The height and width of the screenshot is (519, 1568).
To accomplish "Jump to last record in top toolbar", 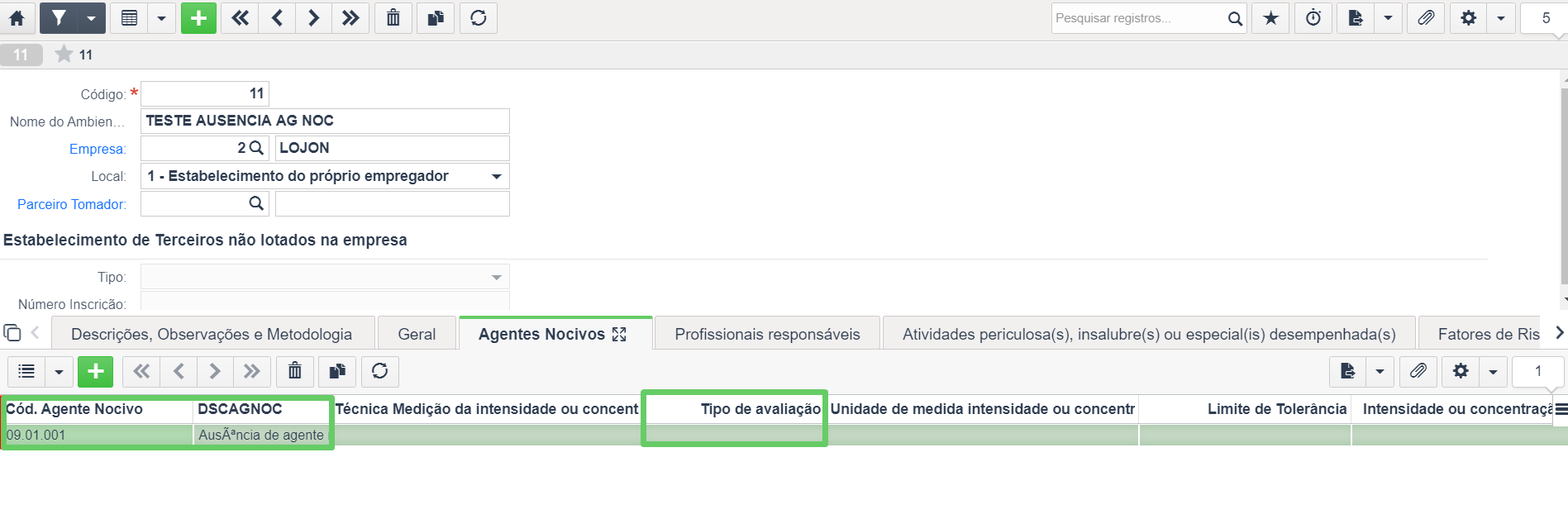I will (x=350, y=17).
